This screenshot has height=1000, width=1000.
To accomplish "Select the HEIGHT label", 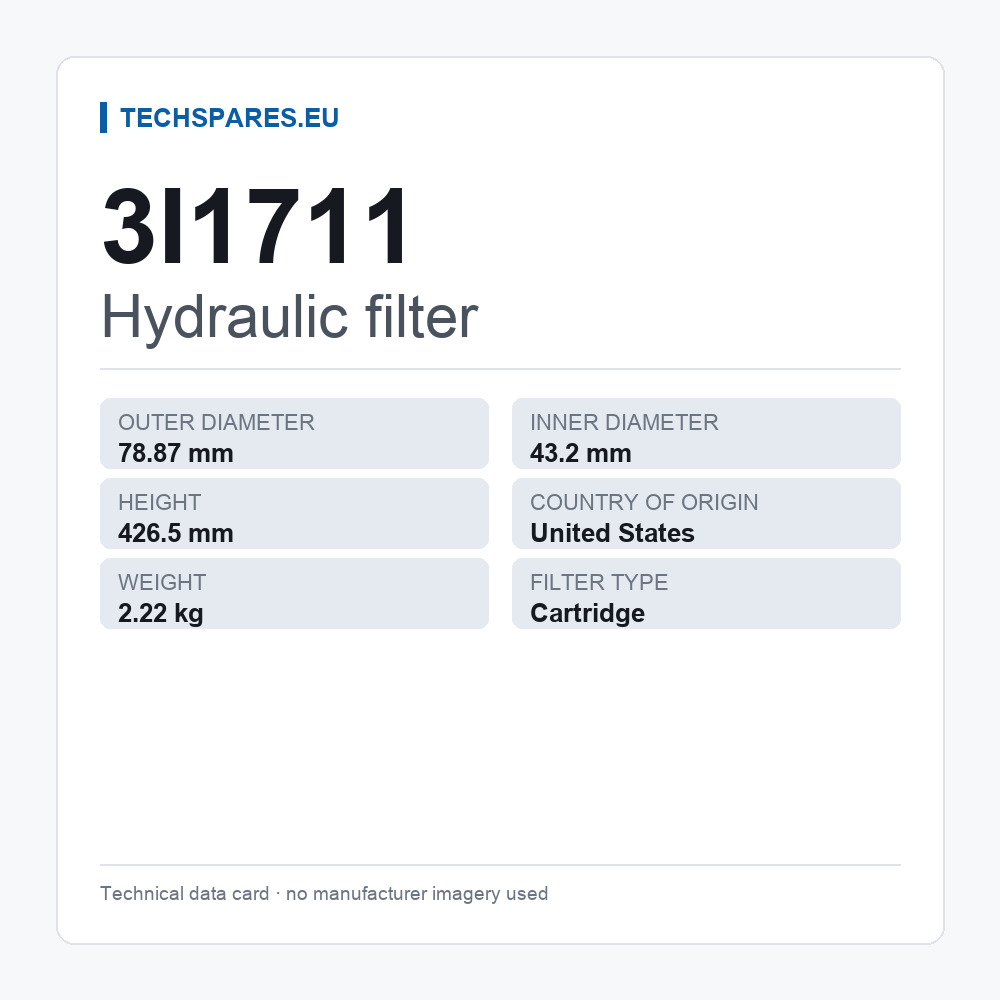I will click(x=159, y=503).
